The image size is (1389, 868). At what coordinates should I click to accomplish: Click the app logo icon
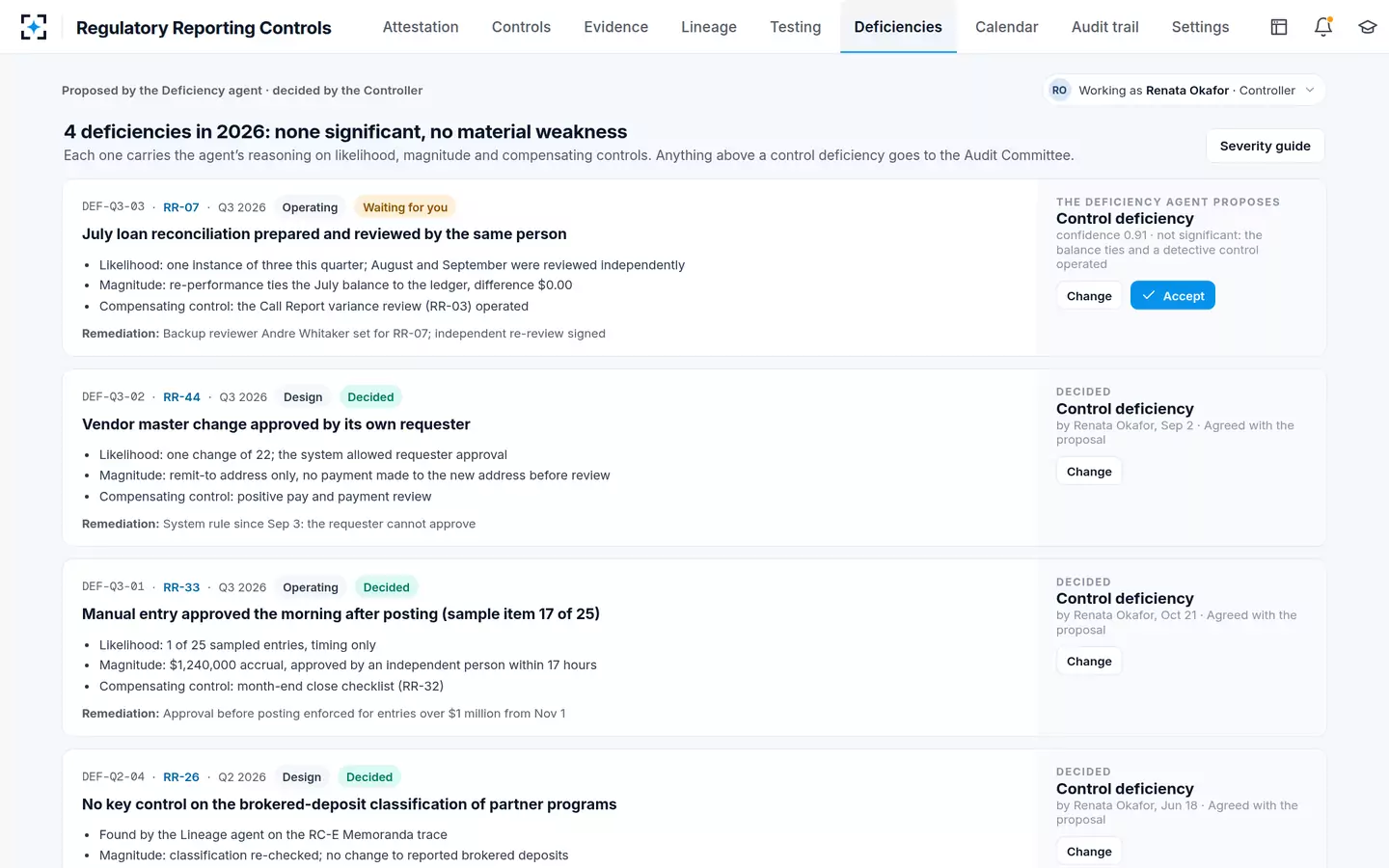click(x=34, y=27)
